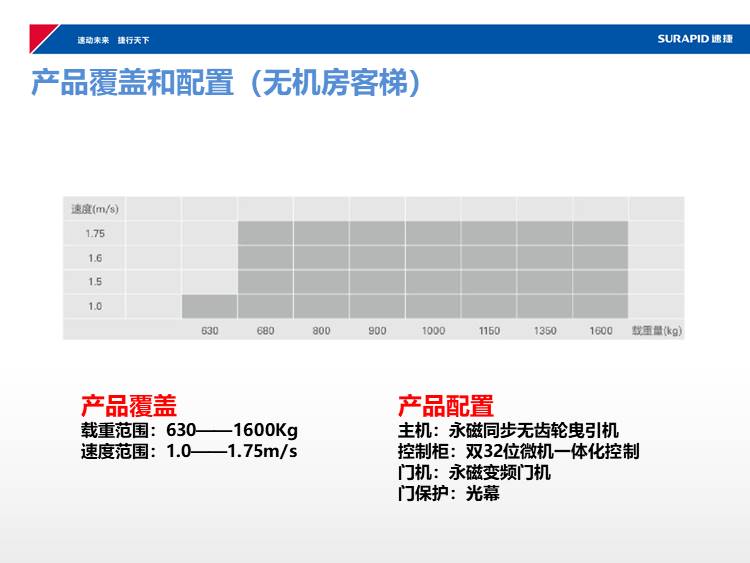Click the 载重量(kg) axis label

coord(657,331)
